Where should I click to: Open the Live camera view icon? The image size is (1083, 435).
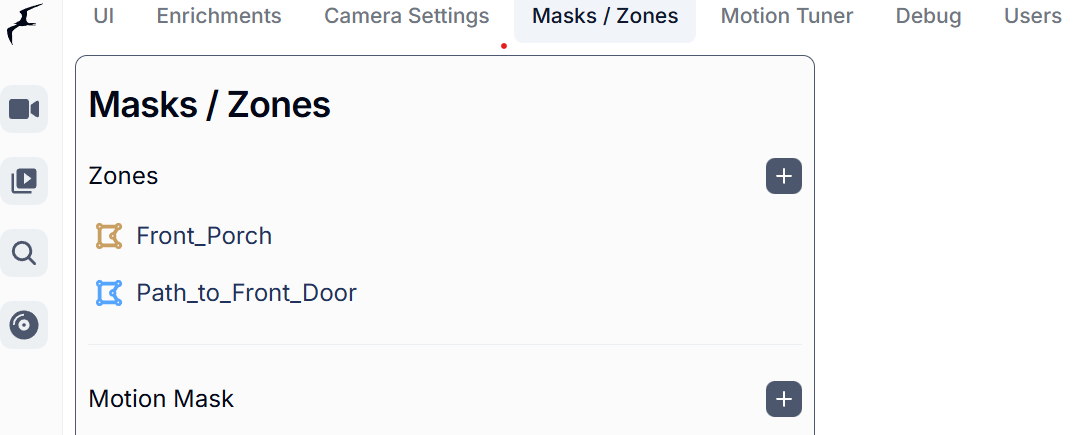pyautogui.click(x=24, y=109)
